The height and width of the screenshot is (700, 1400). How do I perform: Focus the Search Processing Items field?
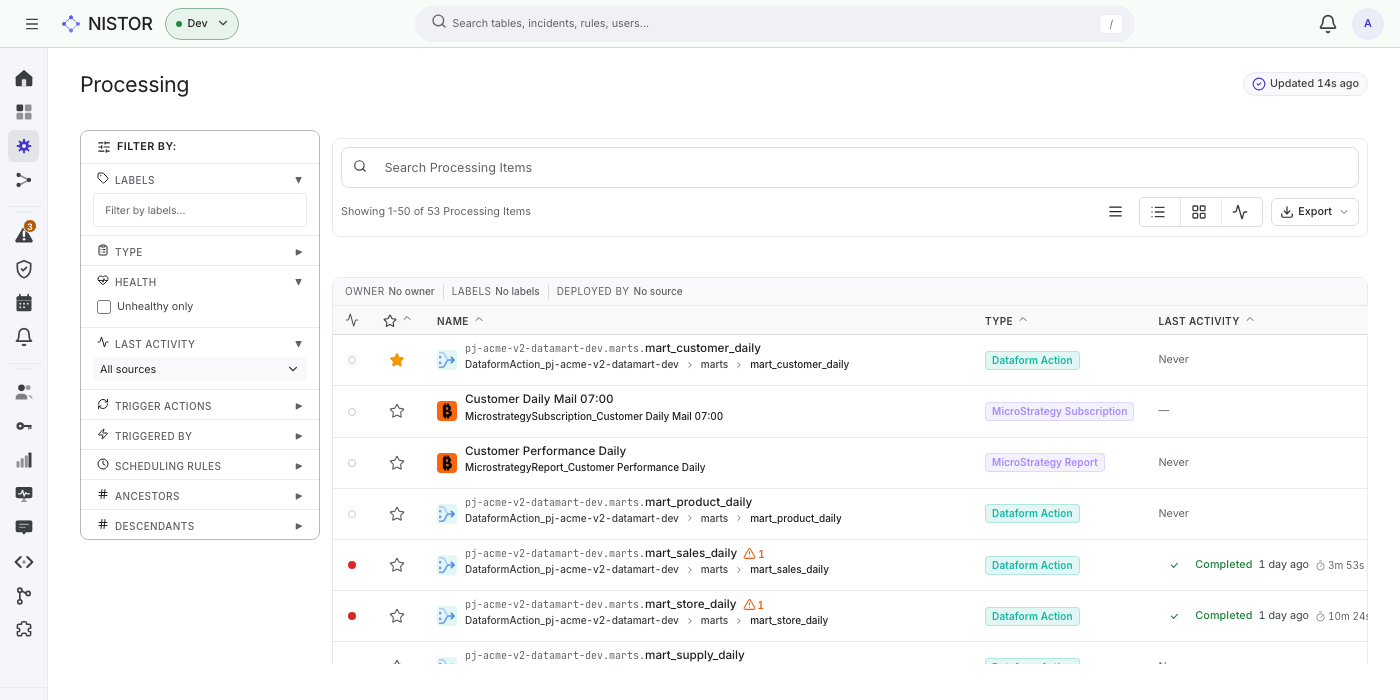point(850,168)
